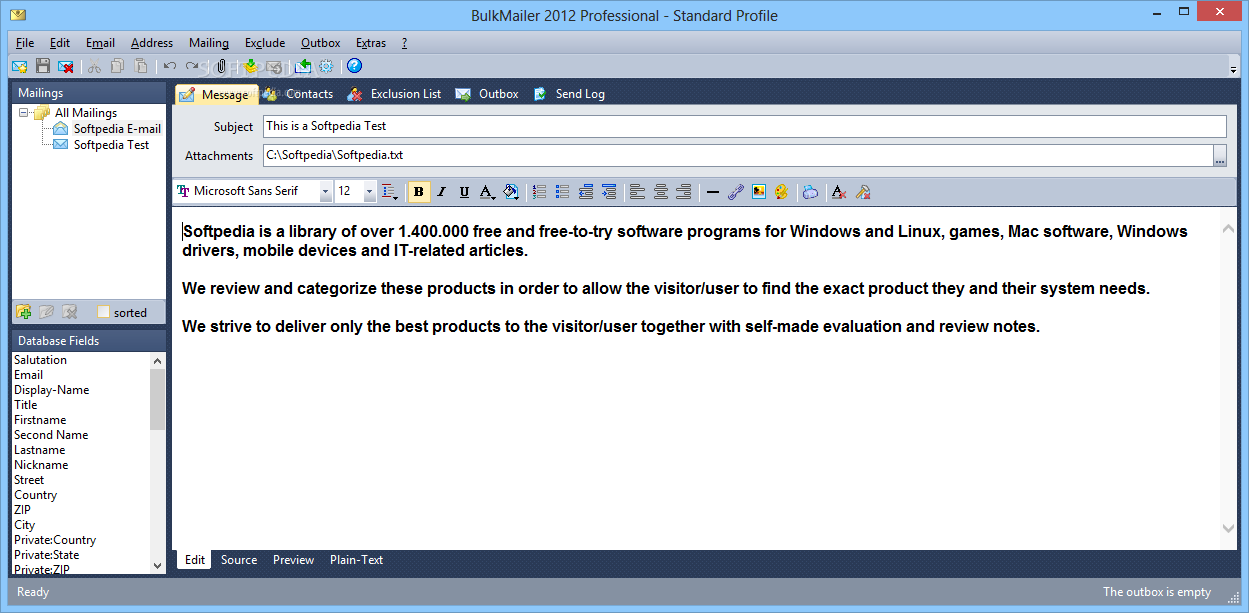Insert a hyperlink using the chain icon
The height and width of the screenshot is (613, 1249).
736,192
